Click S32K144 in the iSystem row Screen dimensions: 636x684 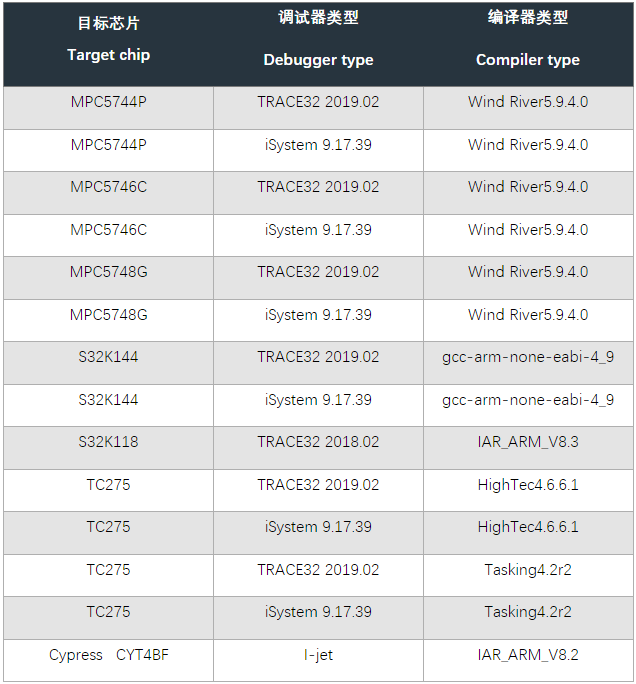tap(108, 400)
